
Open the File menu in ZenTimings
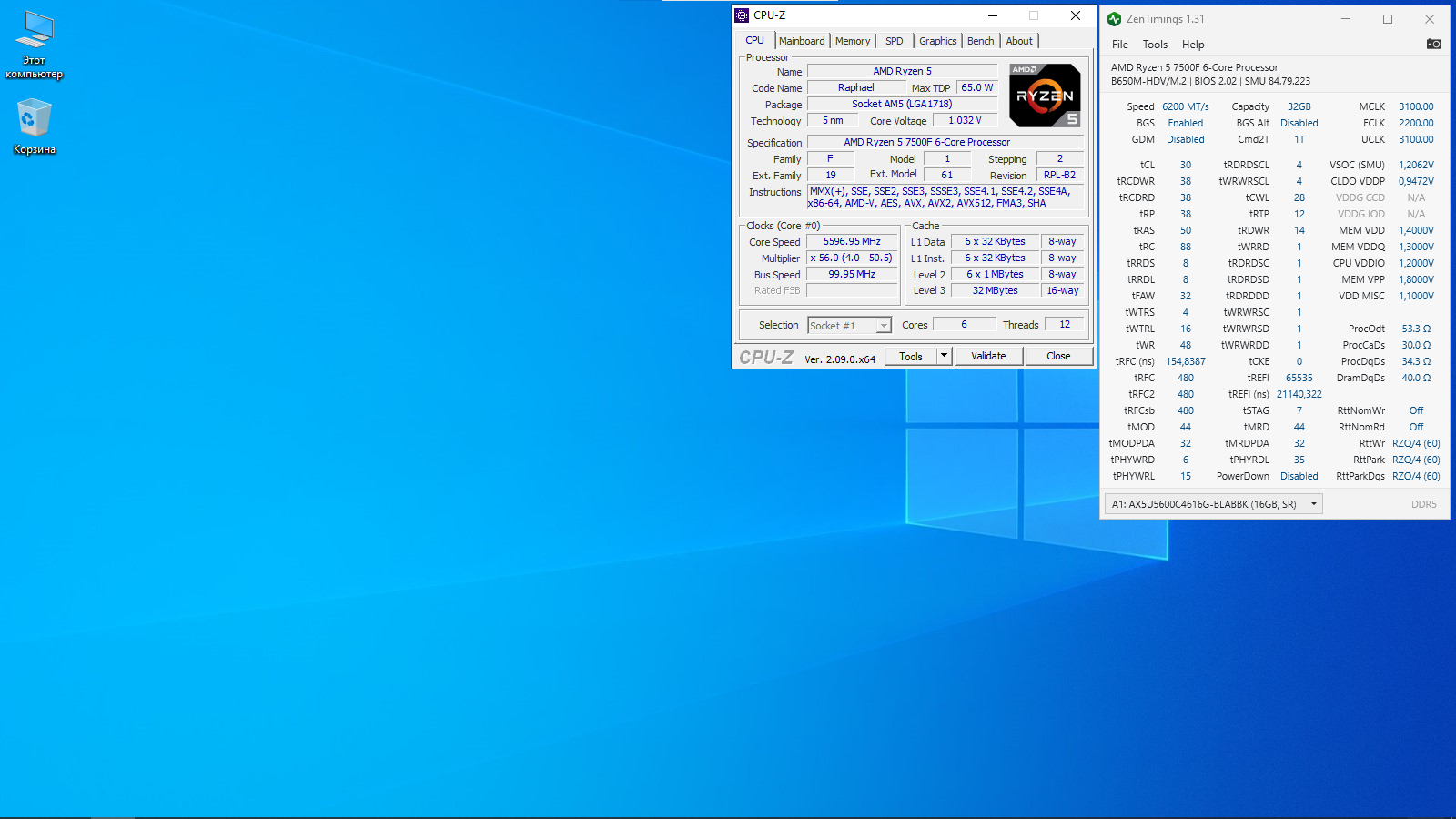point(1120,45)
